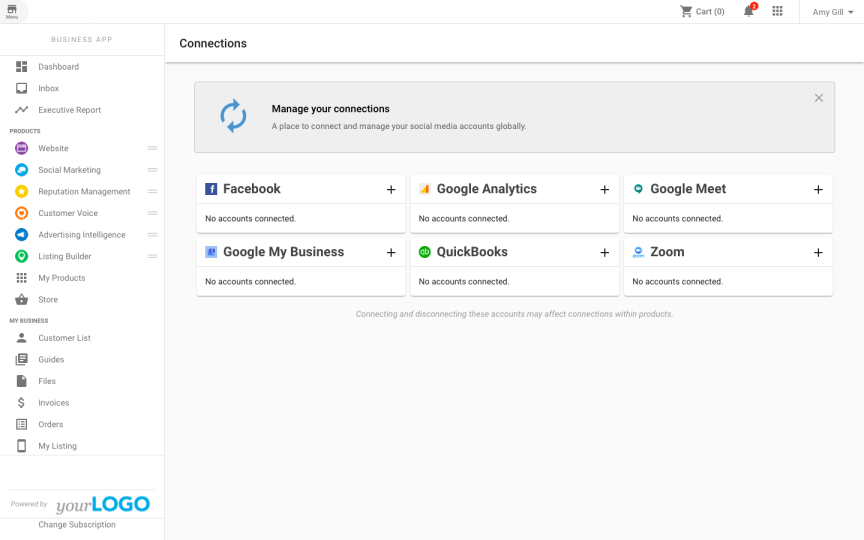Click the Website product icon
Image resolution: width=864 pixels, height=540 pixels.
[x=21, y=148]
